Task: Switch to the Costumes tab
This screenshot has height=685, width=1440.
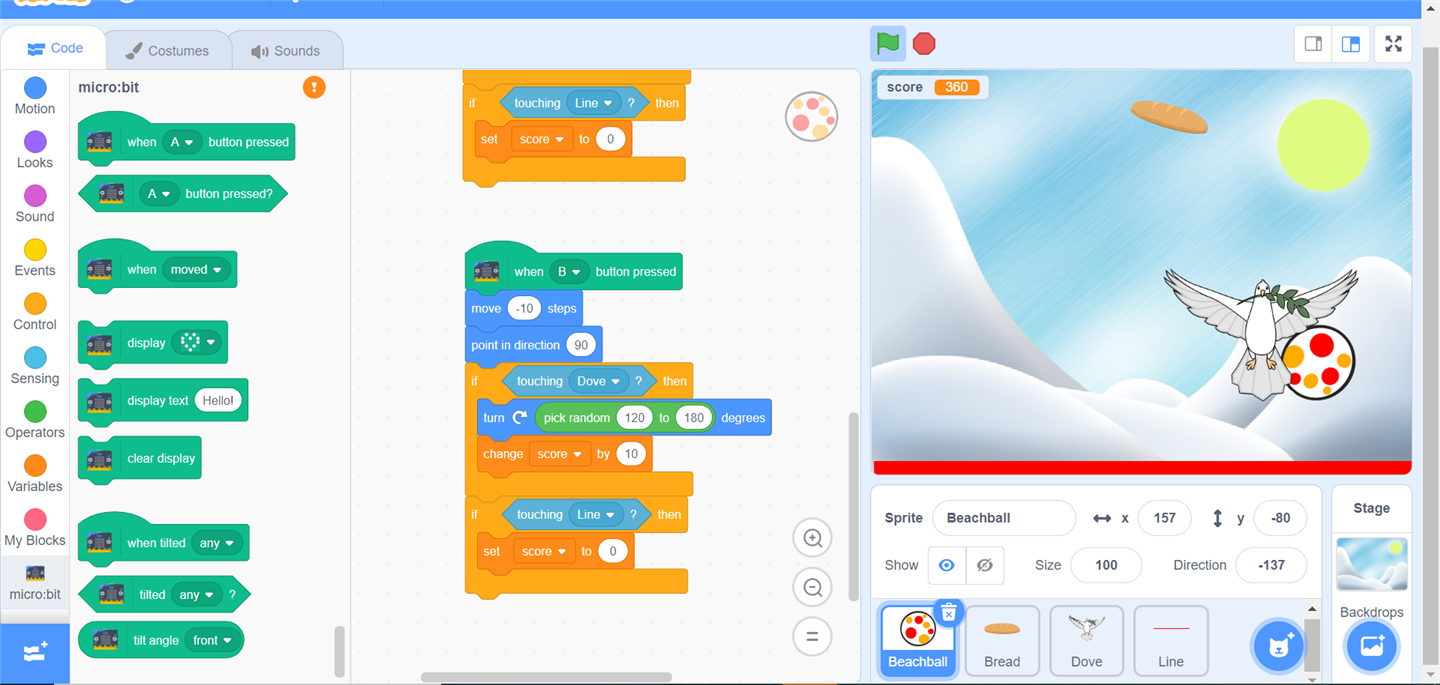Action: coord(167,50)
